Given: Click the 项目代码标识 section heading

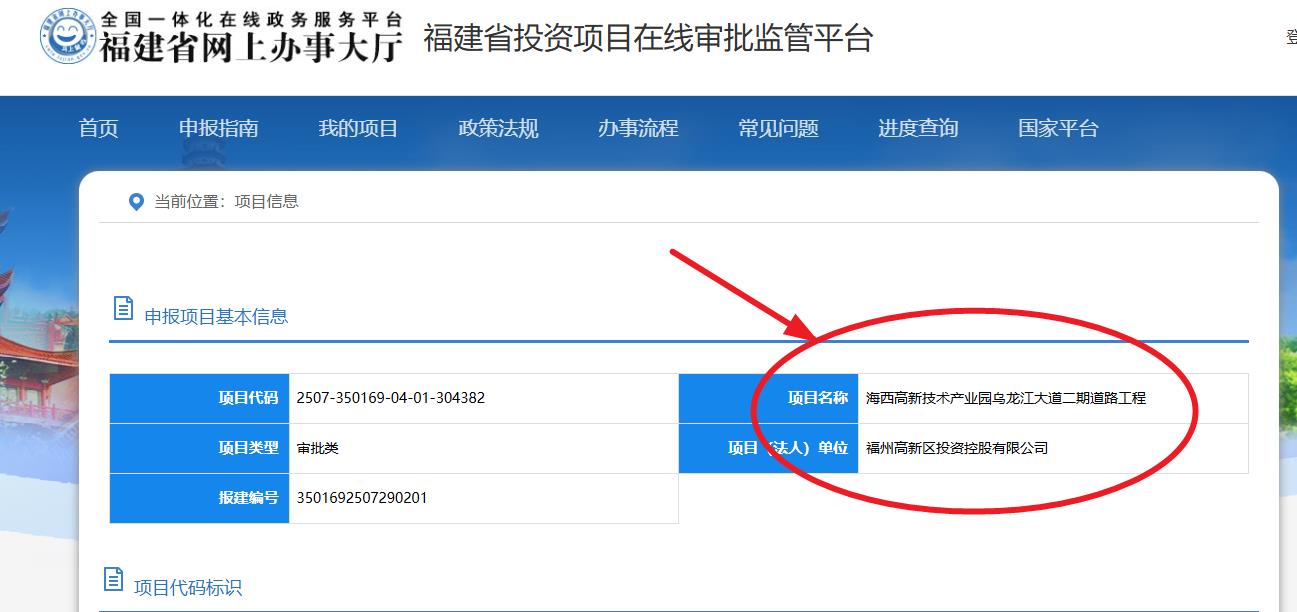Looking at the screenshot, I should pyautogui.click(x=188, y=587).
